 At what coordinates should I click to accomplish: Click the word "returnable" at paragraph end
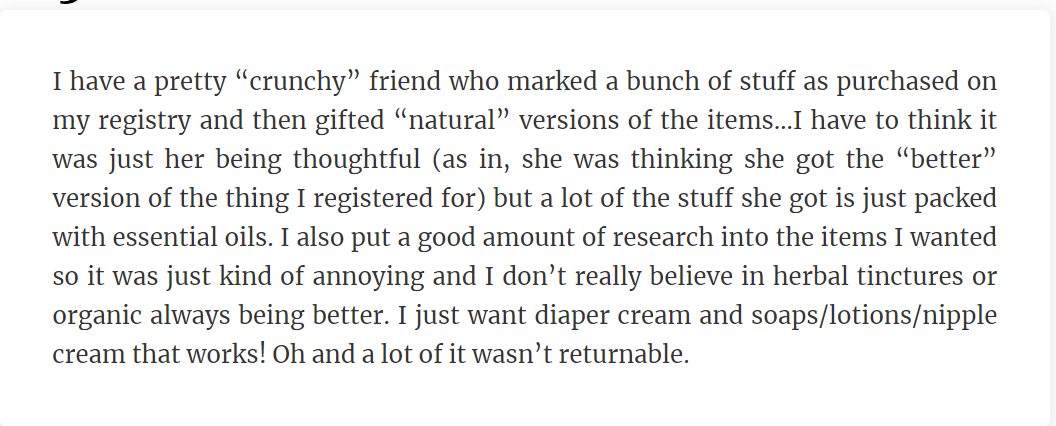620,355
